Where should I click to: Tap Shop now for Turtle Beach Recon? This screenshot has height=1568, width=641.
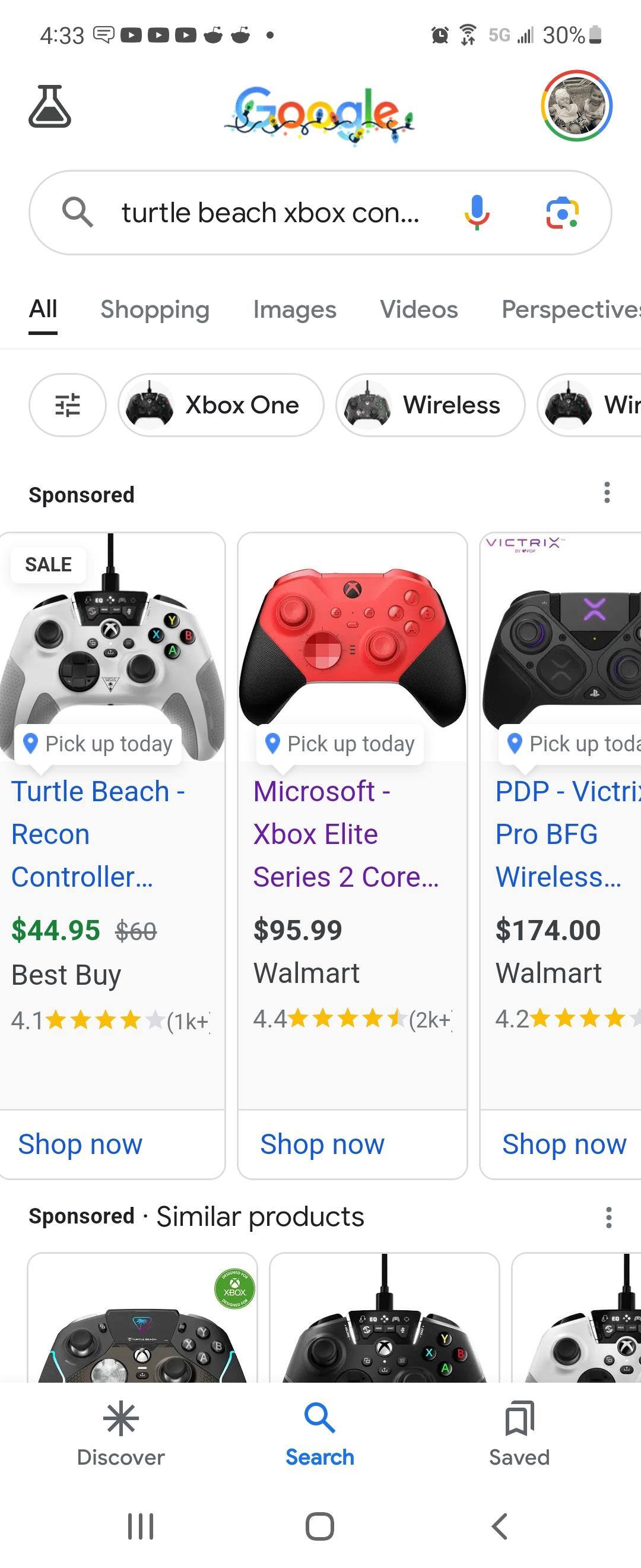pos(80,1144)
